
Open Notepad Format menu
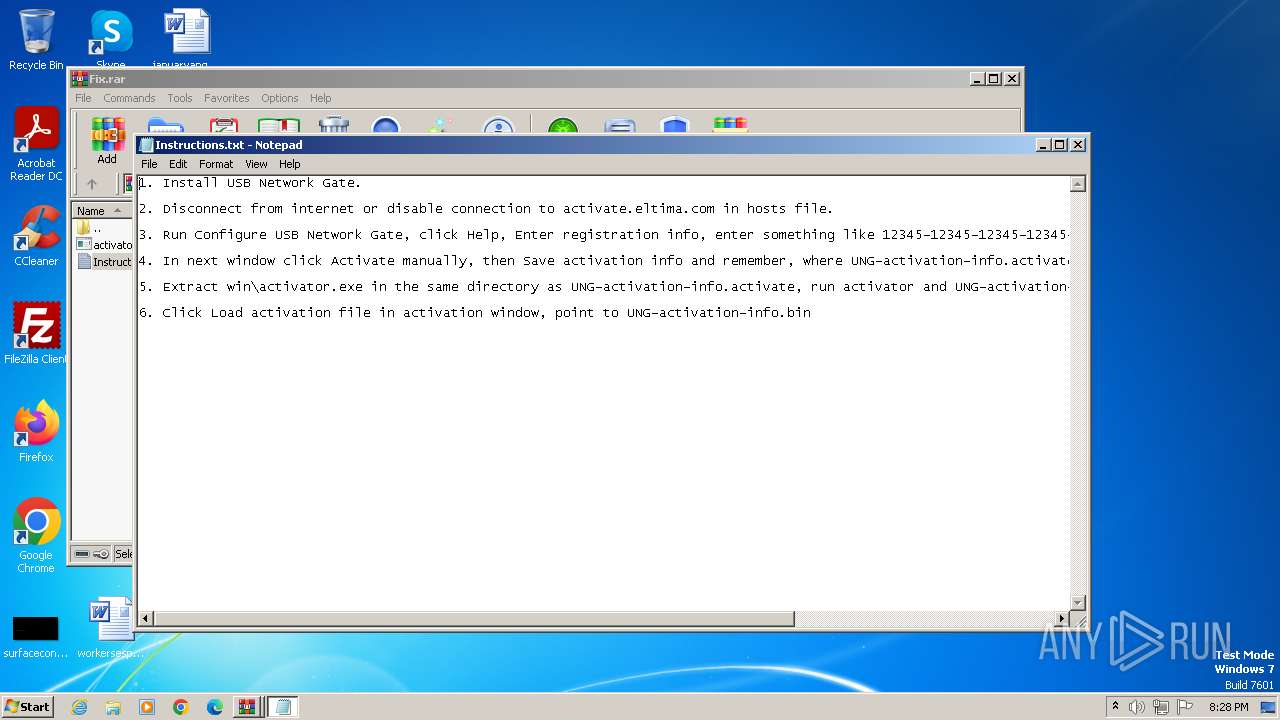pos(216,164)
